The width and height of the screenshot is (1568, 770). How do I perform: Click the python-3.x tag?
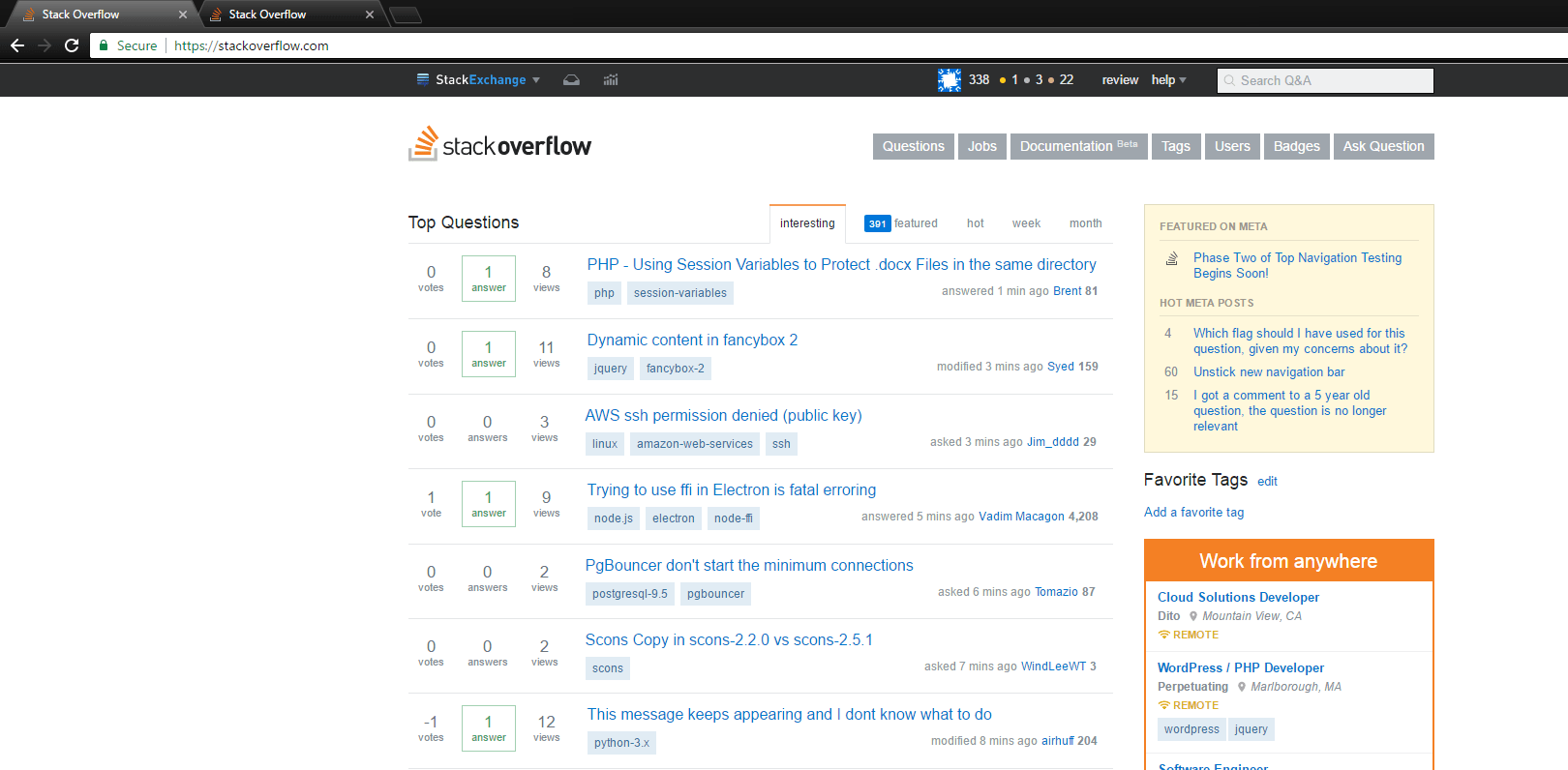coord(622,743)
